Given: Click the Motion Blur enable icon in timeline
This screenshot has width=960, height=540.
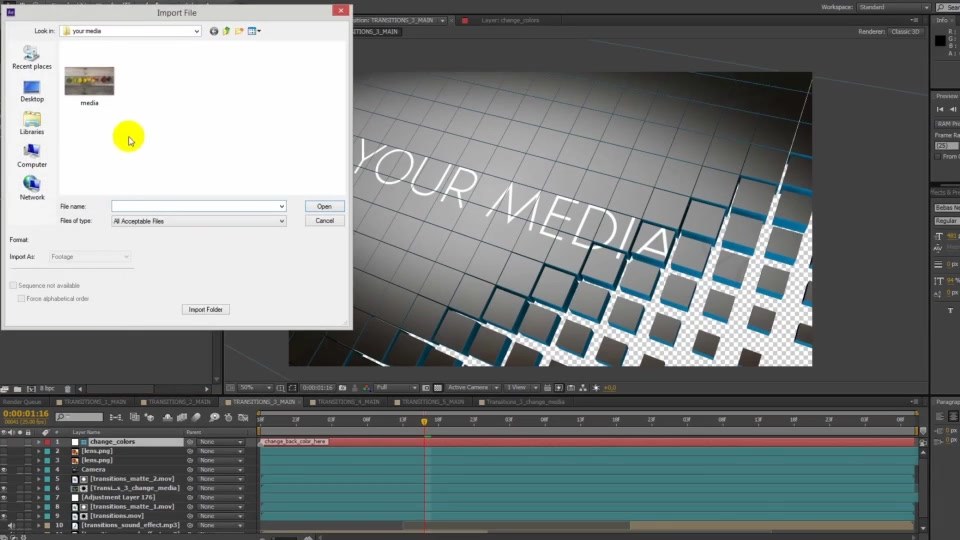Looking at the screenshot, I should (x=196, y=418).
